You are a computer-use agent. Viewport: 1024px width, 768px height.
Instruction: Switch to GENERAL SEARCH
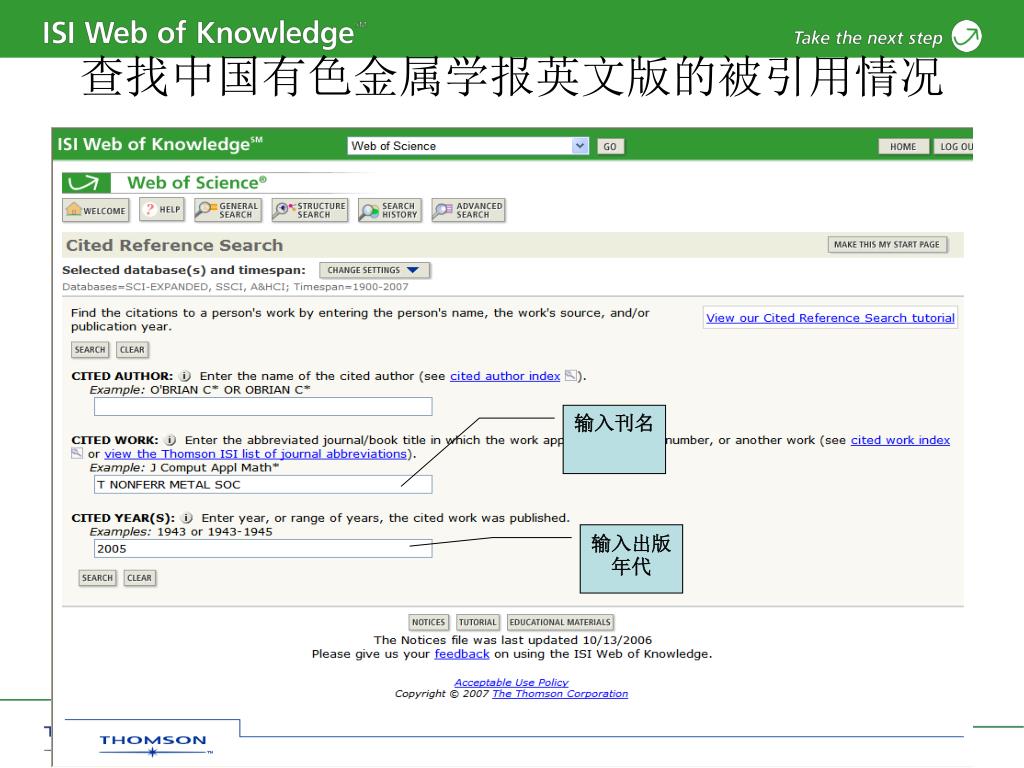pos(228,210)
